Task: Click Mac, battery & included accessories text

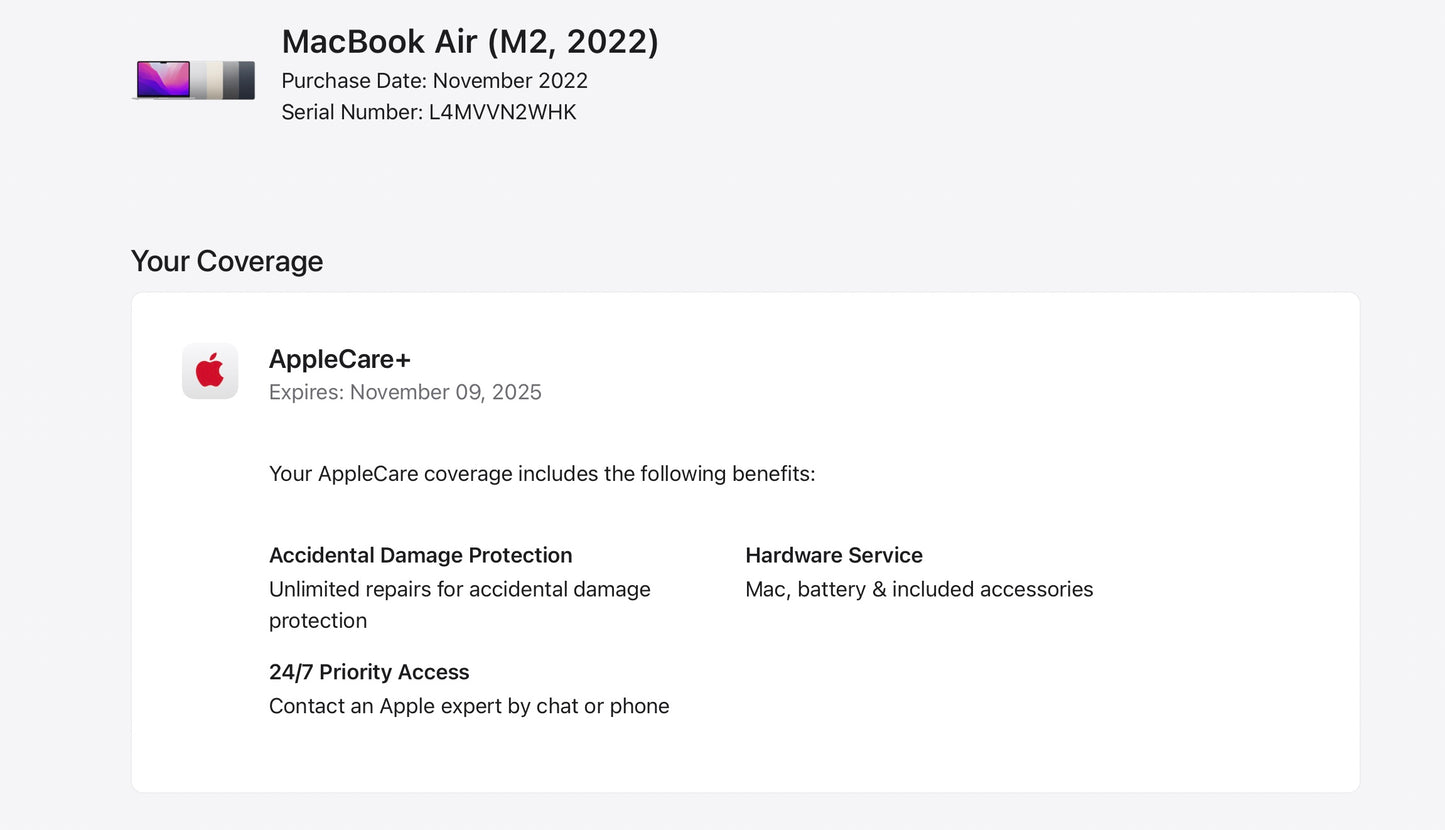Action: (x=919, y=589)
